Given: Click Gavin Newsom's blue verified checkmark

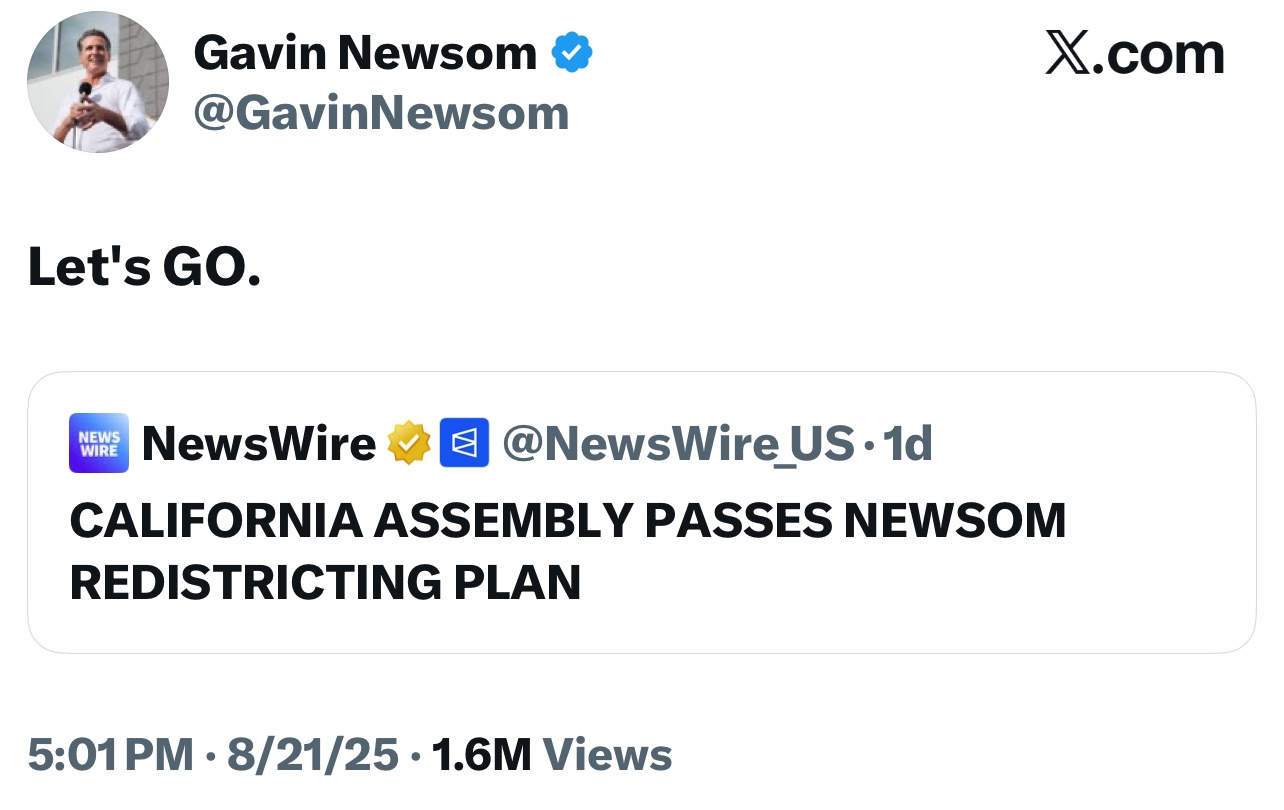Looking at the screenshot, I should click(572, 52).
